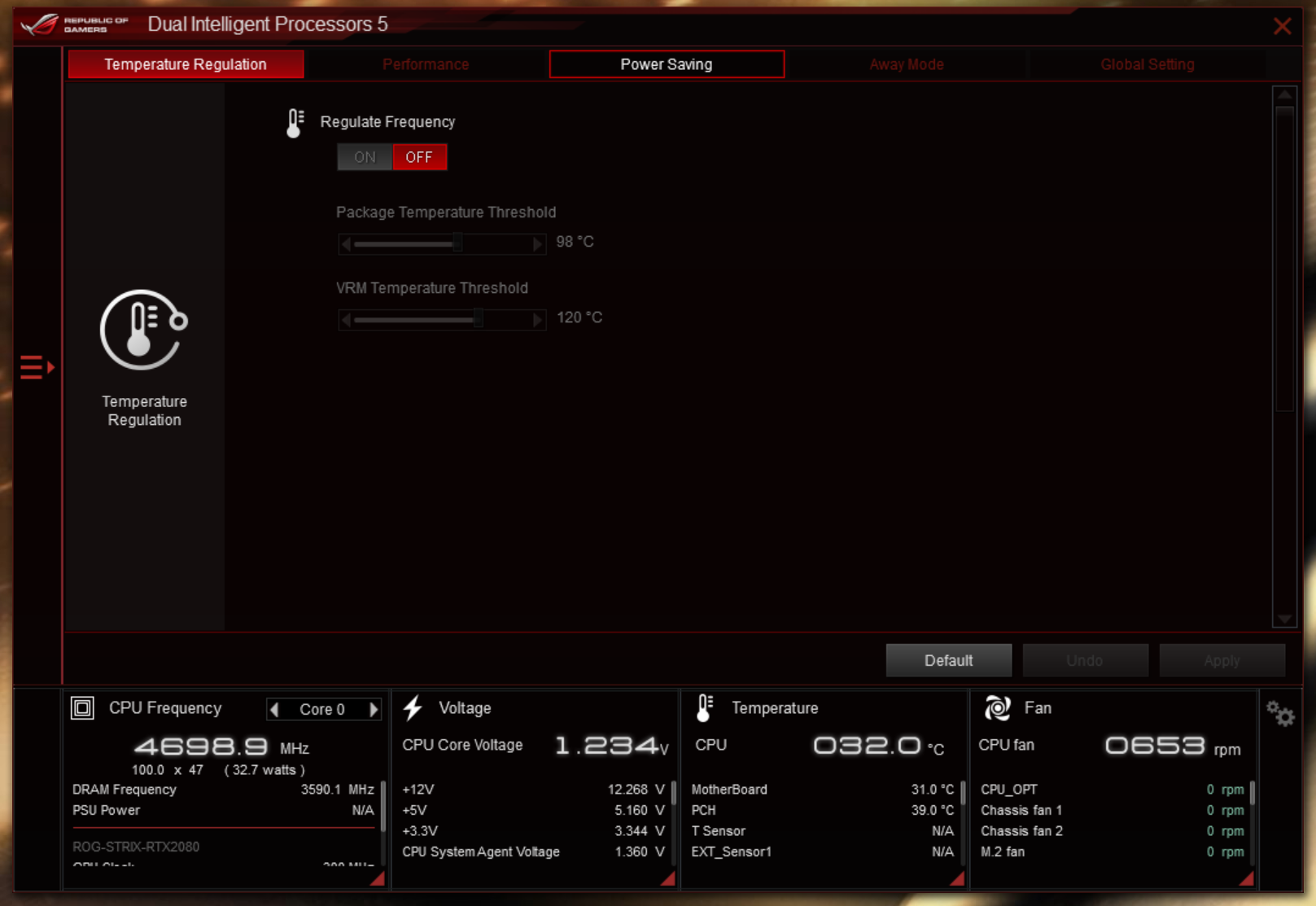This screenshot has width=1316, height=906.
Task: Expand Voltage panel red corner
Action: pyautogui.click(x=668, y=879)
